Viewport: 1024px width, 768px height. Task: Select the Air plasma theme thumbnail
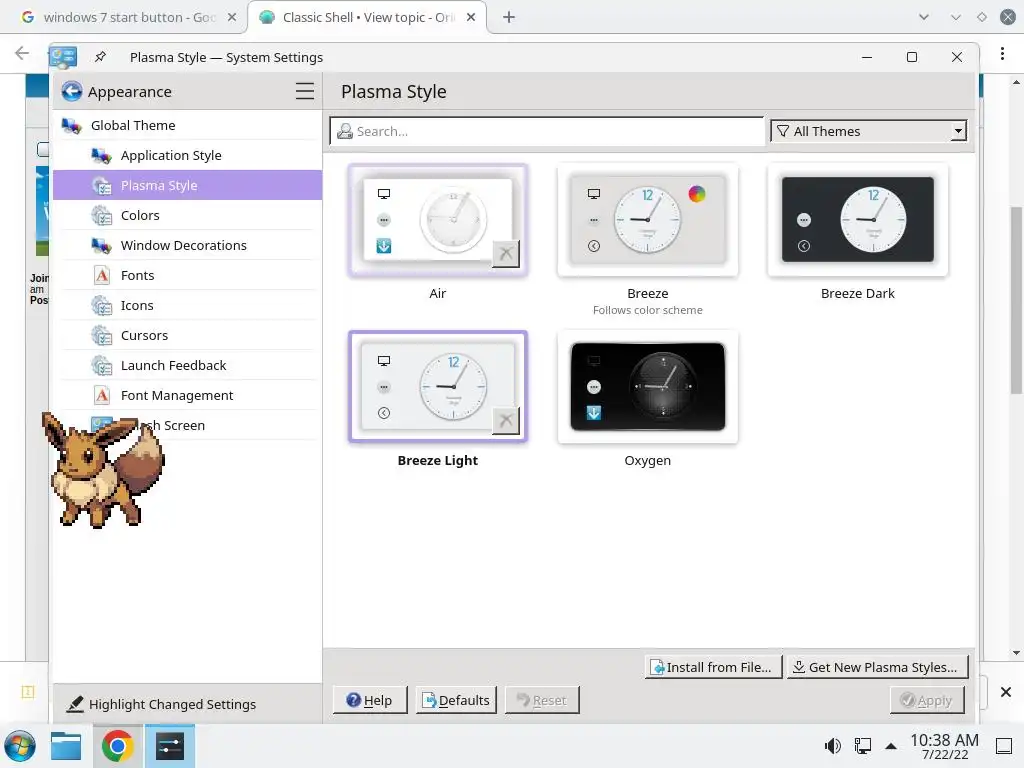pyautogui.click(x=438, y=221)
